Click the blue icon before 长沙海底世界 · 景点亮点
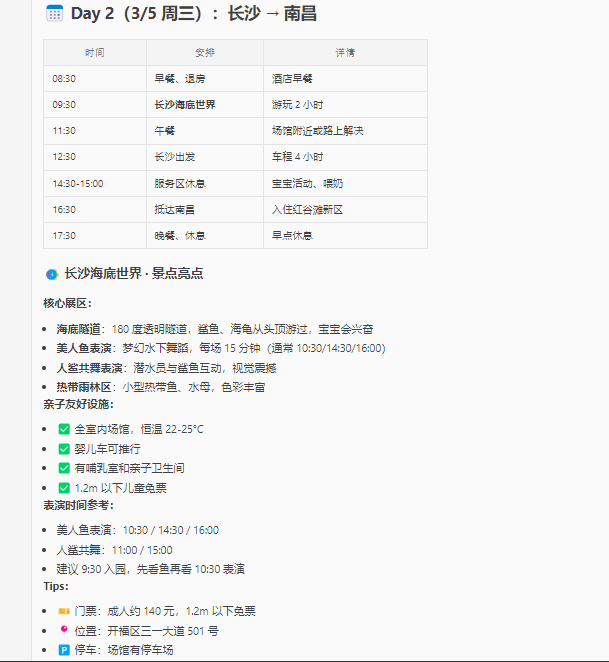The width and height of the screenshot is (609, 662). (x=51, y=273)
